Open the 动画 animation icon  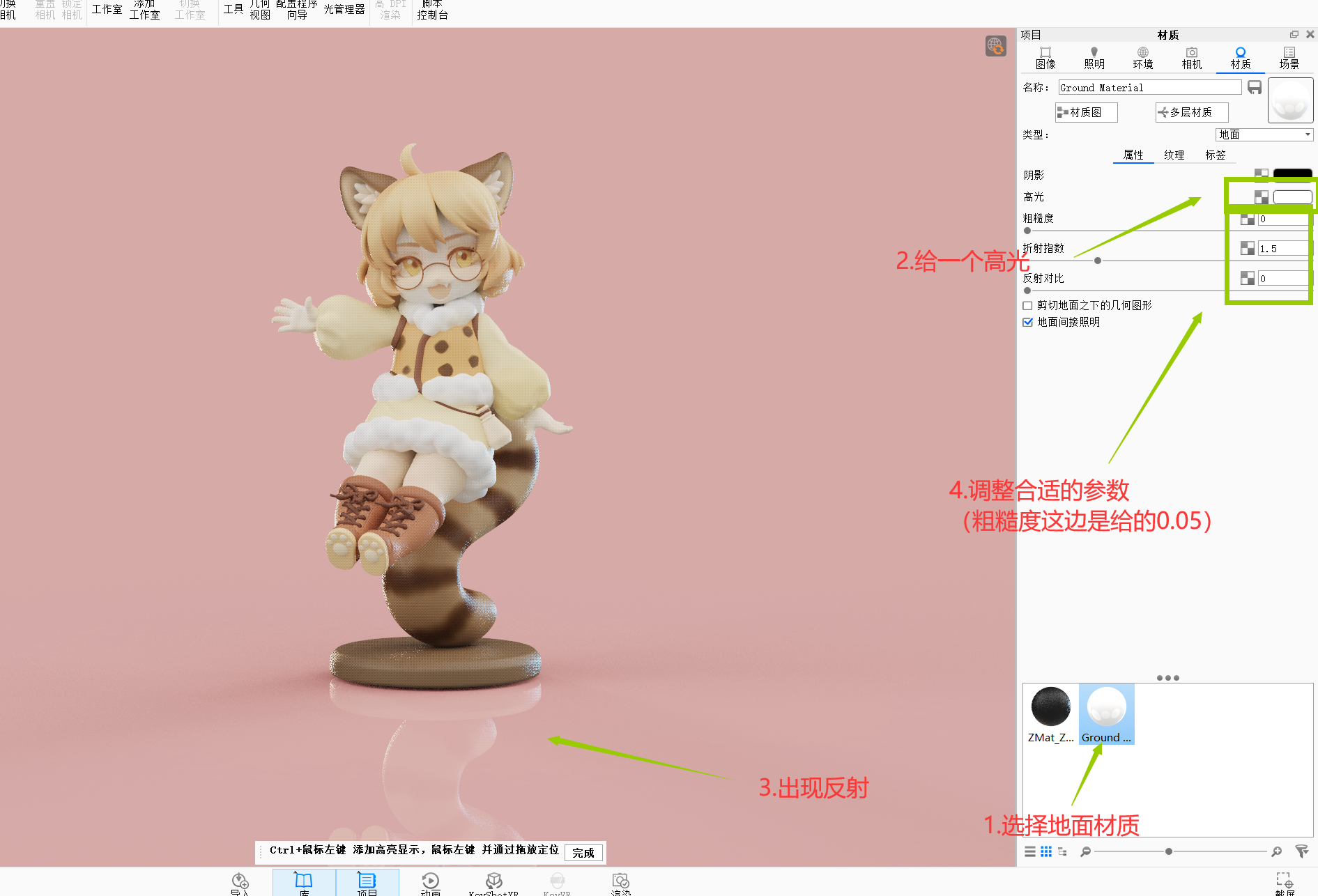[431, 883]
